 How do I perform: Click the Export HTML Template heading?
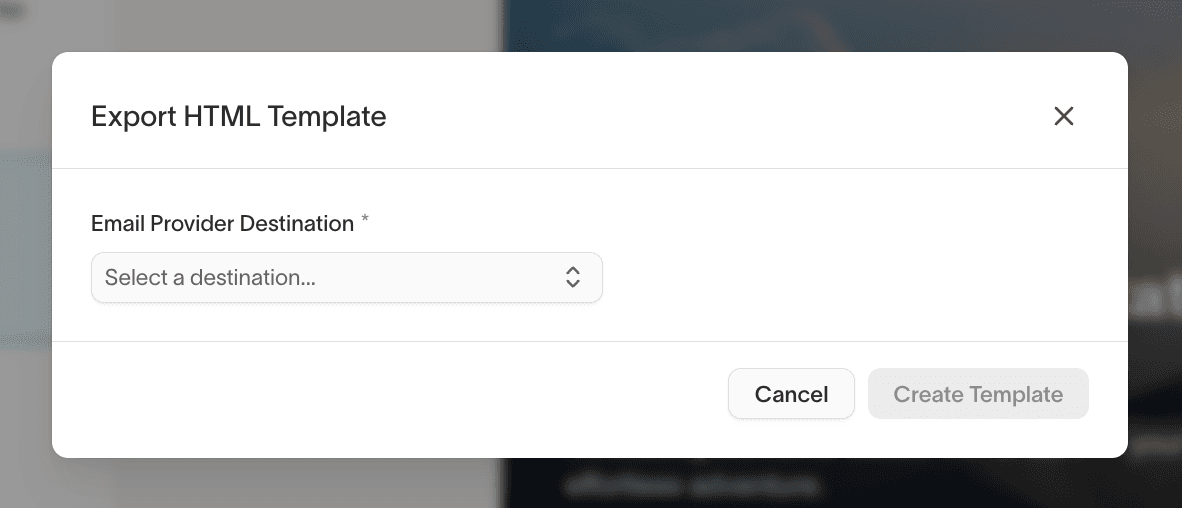coord(238,116)
